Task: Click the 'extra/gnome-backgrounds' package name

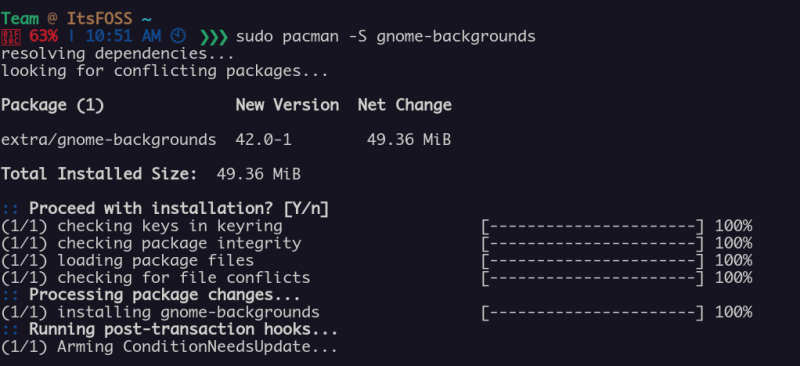Action: (x=109, y=140)
